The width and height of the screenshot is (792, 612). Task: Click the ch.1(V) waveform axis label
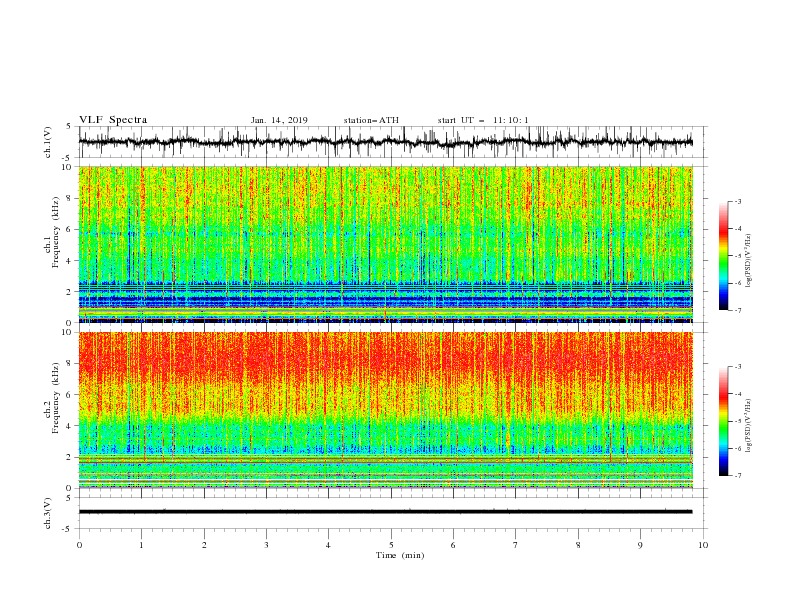pos(48,142)
